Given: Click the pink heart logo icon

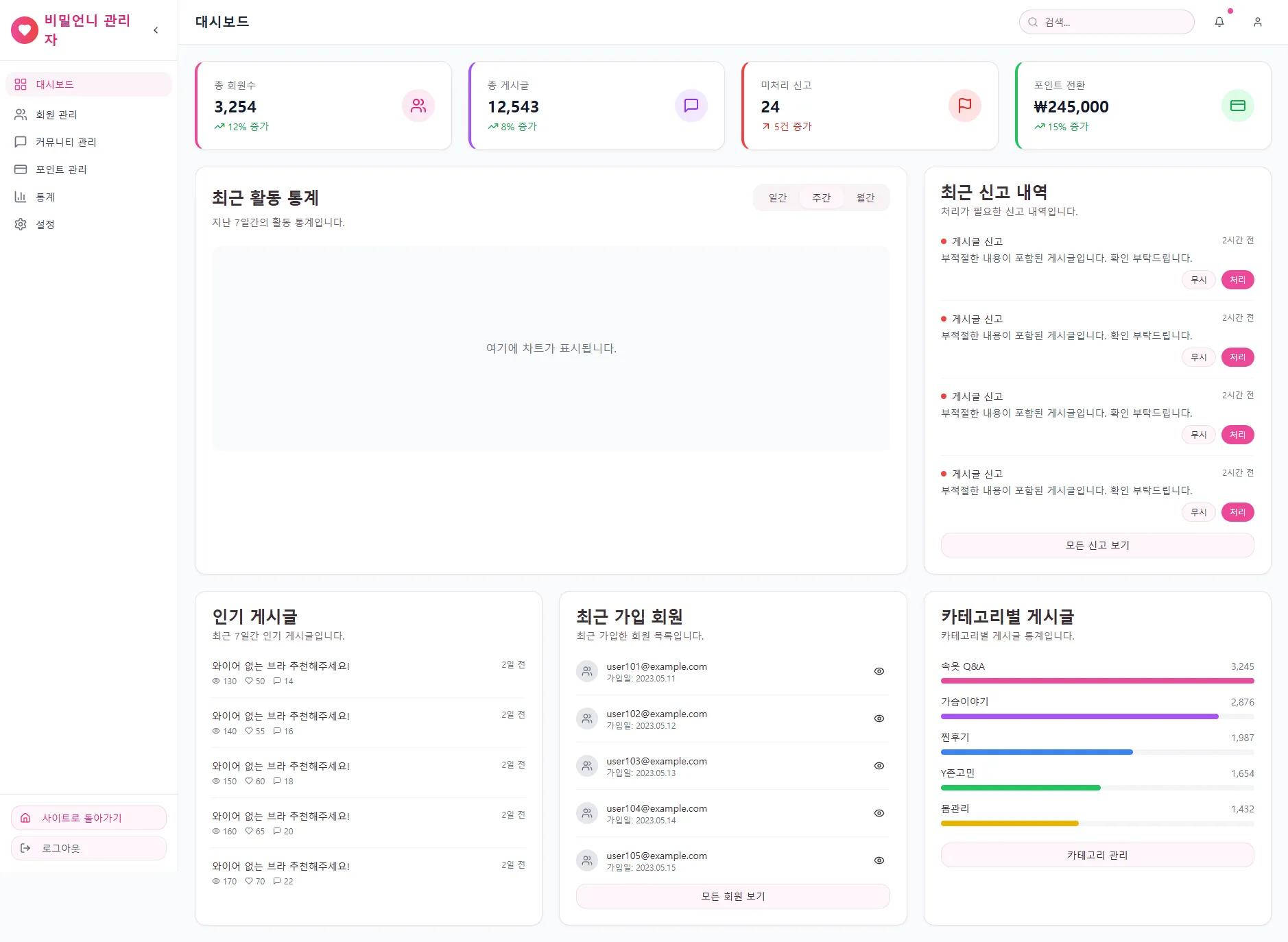Looking at the screenshot, I should click(x=25, y=30).
